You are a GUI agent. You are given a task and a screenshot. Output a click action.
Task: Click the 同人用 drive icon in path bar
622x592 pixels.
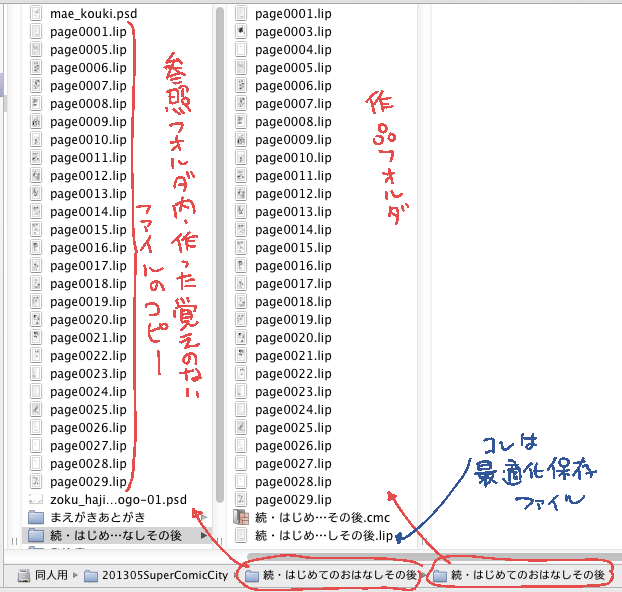coord(24,575)
